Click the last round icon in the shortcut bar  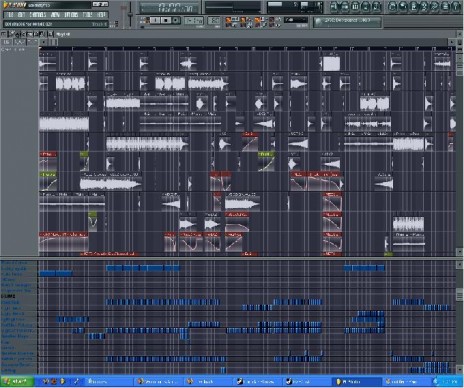coord(455,6)
